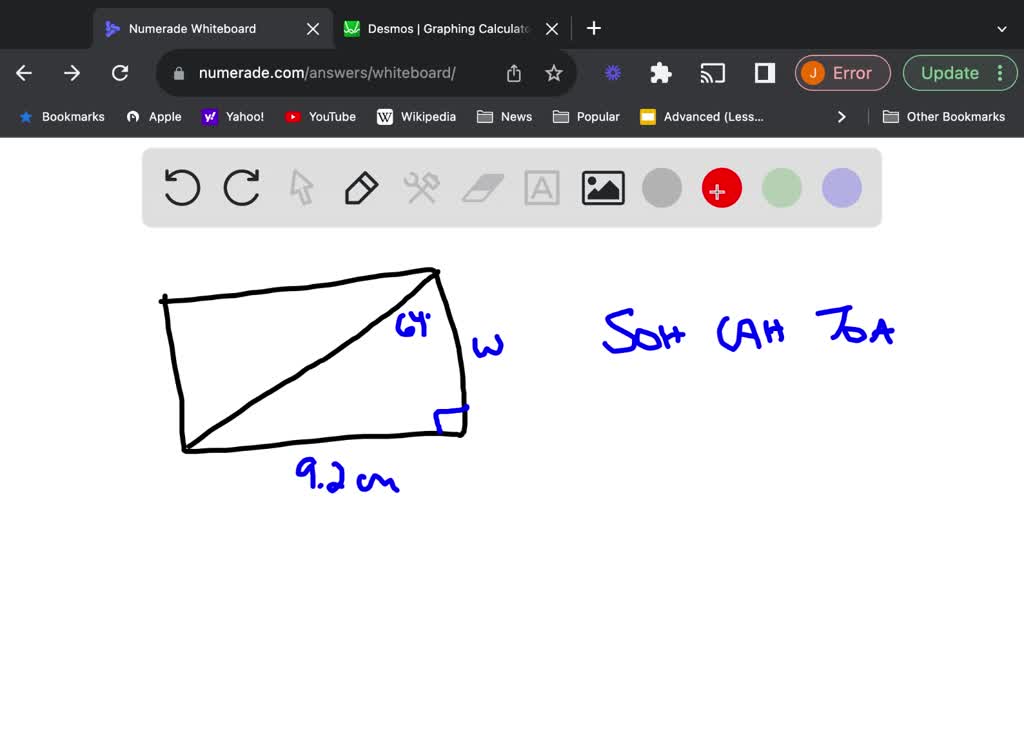Bookmark this page using the star icon
Screen dimensions: 1024x742
click(x=554, y=73)
